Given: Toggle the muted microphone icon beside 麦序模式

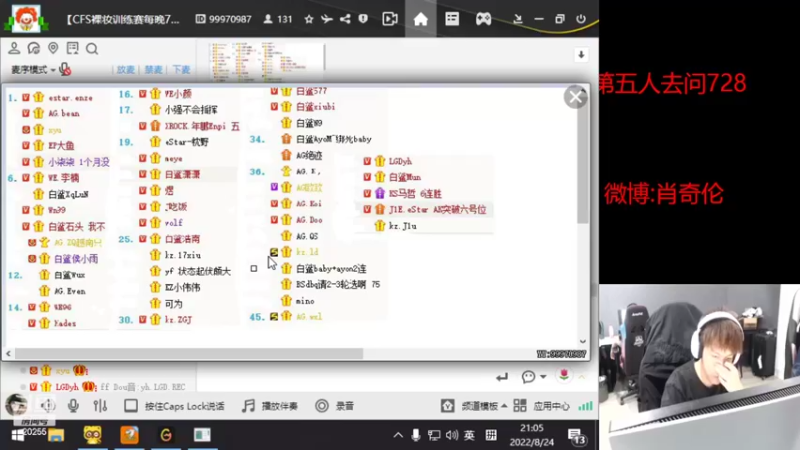Looking at the screenshot, I should tap(65, 69).
